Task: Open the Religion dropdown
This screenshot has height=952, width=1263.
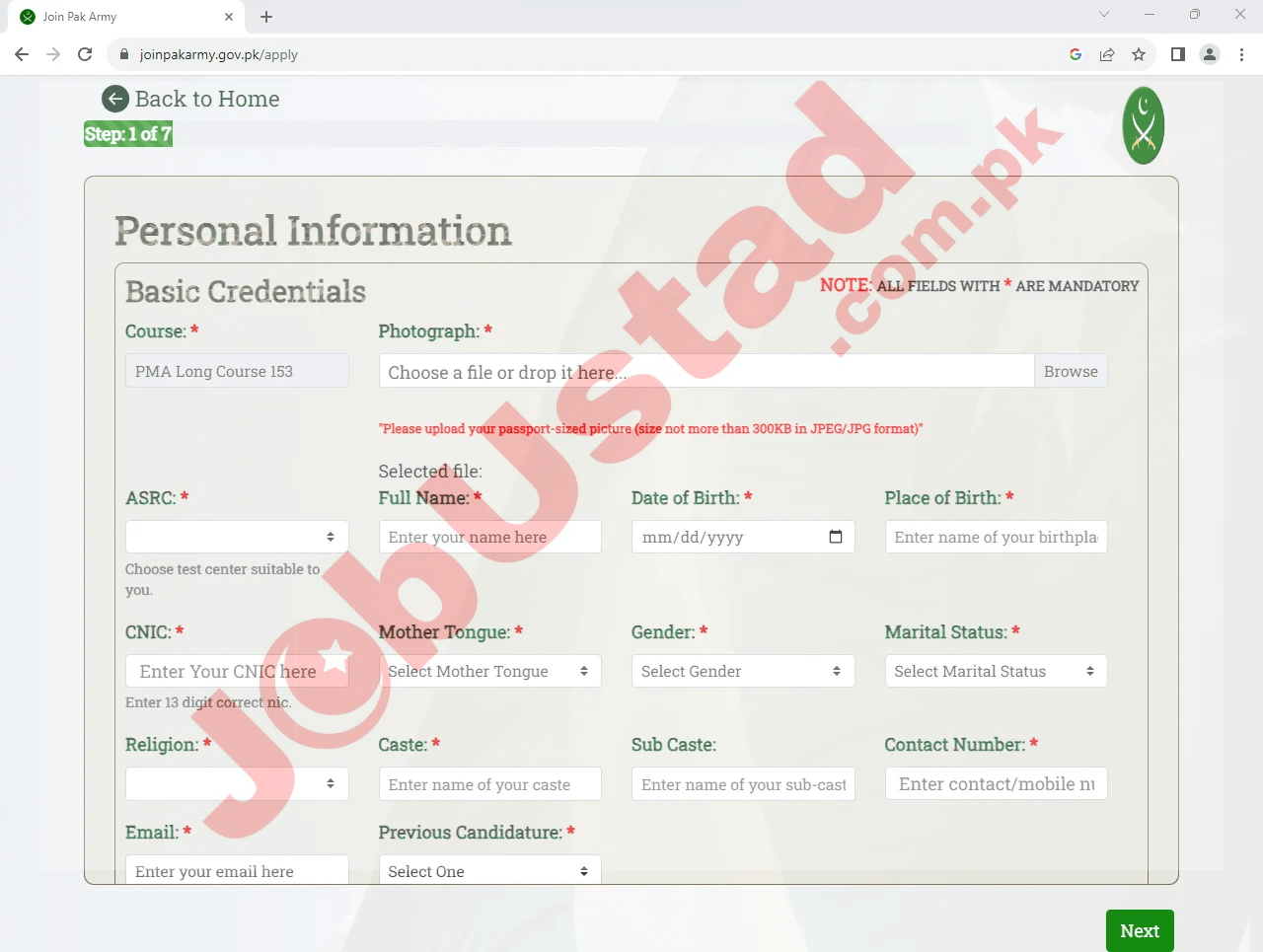Action: coord(237,783)
